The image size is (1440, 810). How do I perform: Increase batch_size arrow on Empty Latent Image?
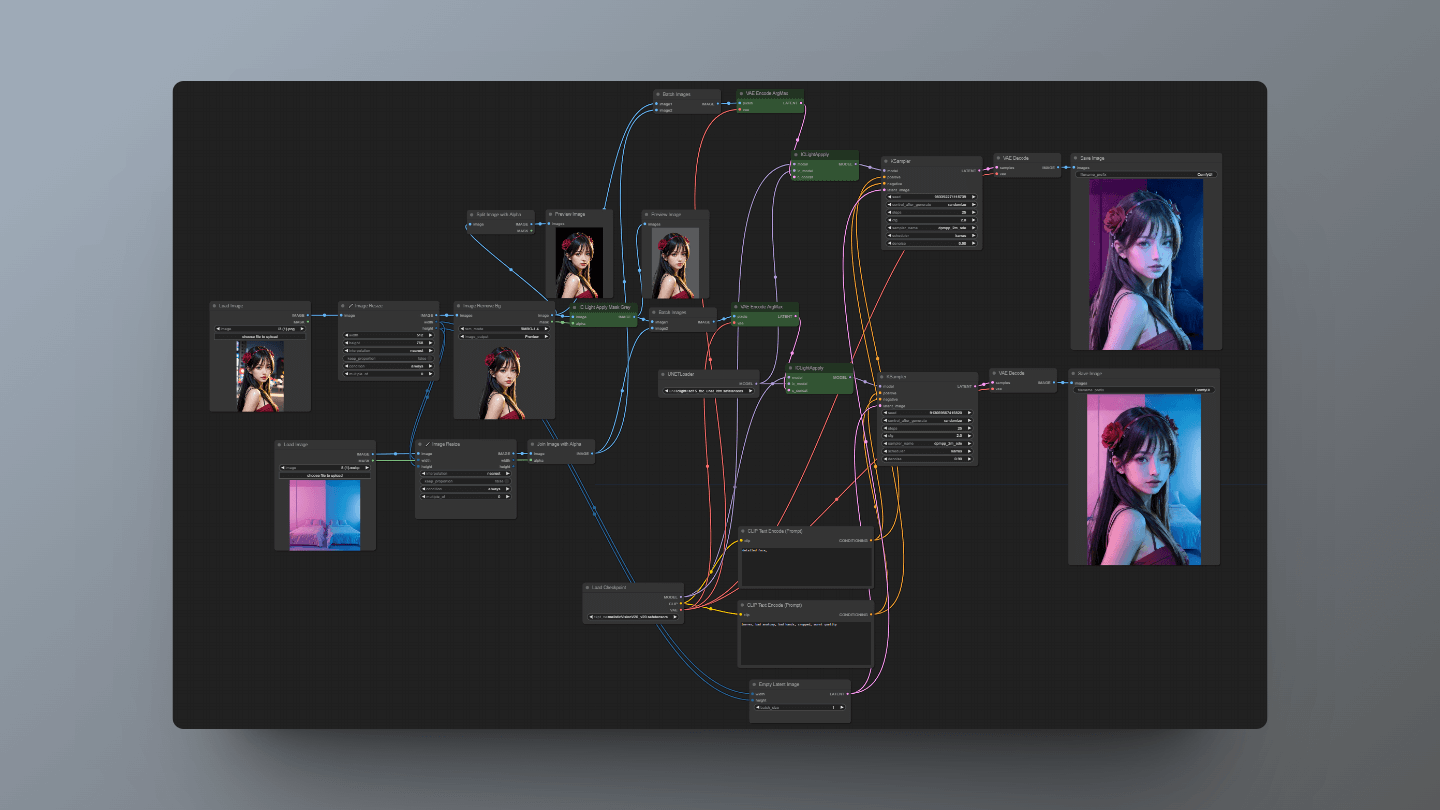[841, 708]
